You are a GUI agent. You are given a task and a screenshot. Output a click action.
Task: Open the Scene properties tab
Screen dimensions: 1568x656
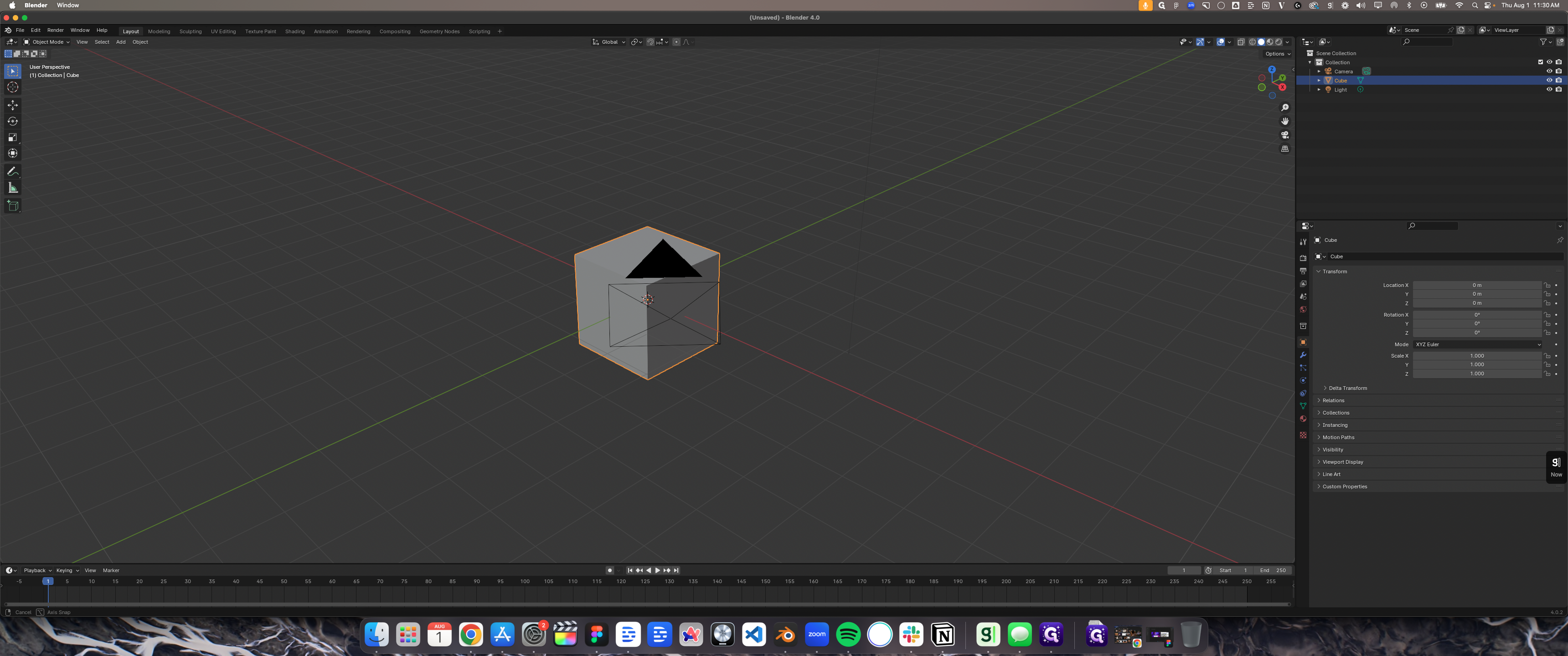click(x=1303, y=297)
